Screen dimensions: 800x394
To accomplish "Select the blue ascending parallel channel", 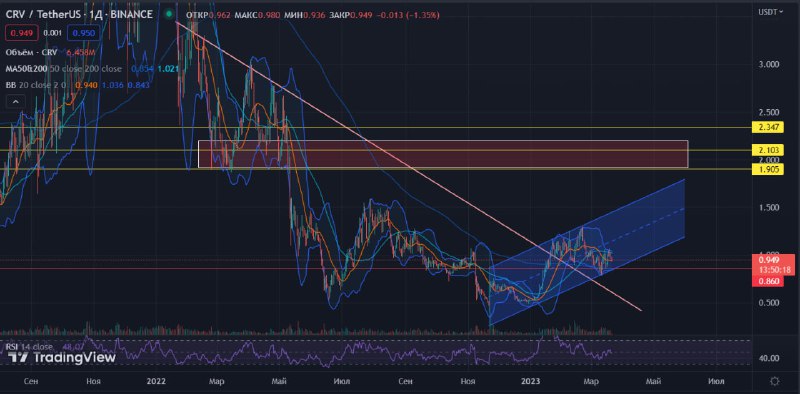I will pyautogui.click(x=587, y=253).
